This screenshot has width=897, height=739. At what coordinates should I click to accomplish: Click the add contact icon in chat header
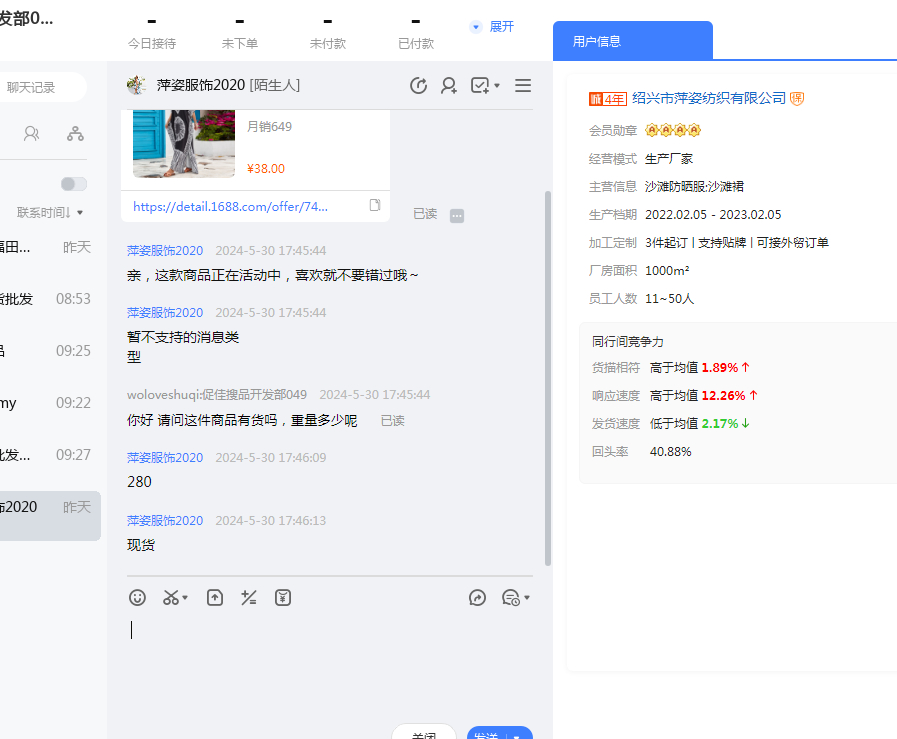pyautogui.click(x=449, y=86)
